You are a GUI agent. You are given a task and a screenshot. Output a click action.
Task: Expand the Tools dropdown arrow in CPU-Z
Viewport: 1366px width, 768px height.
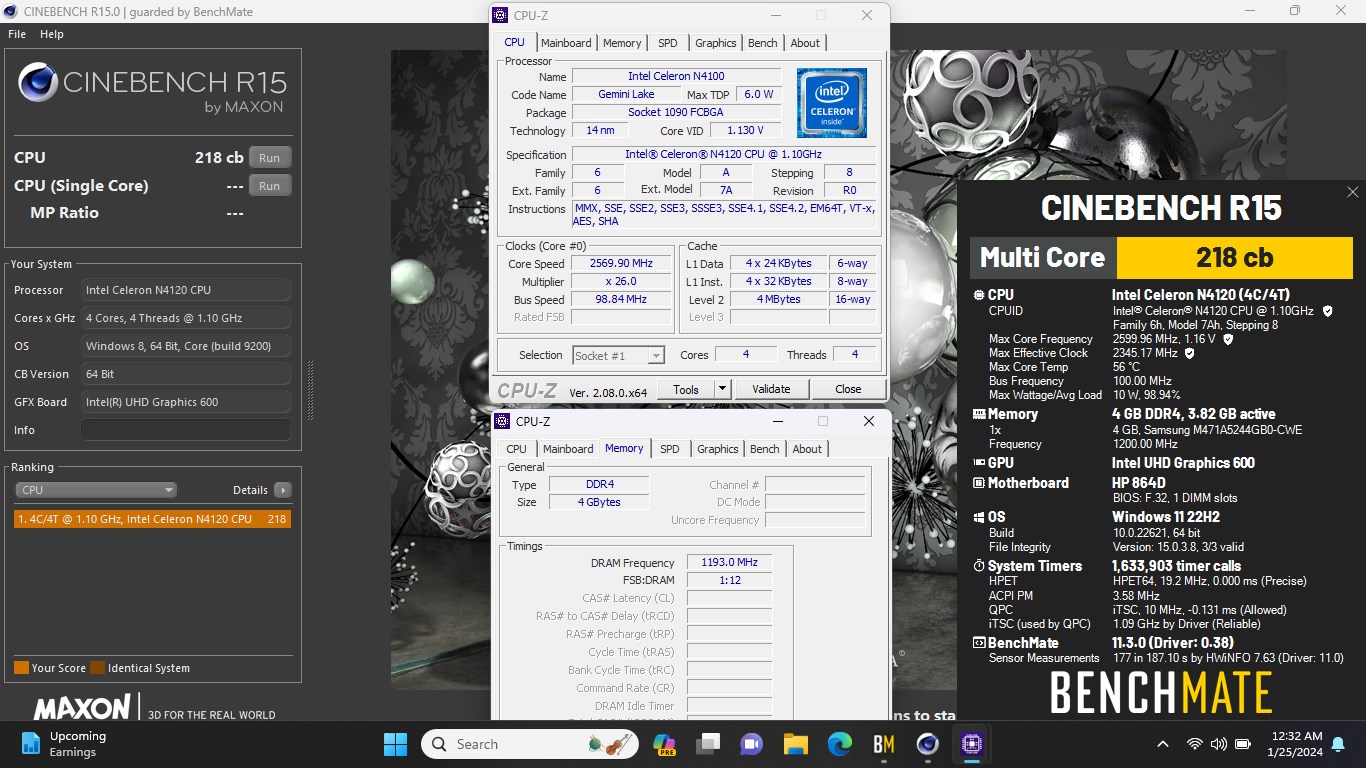[723, 389]
